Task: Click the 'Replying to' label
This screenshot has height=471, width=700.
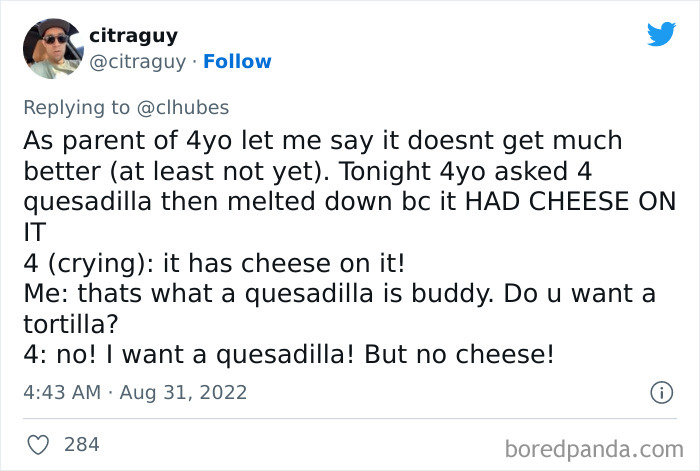Action: pyautogui.click(x=76, y=108)
